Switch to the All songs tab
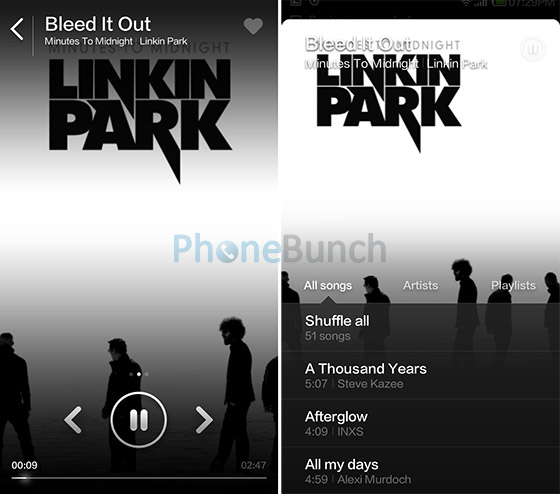Viewport: 560px width, 494px height. coord(328,285)
